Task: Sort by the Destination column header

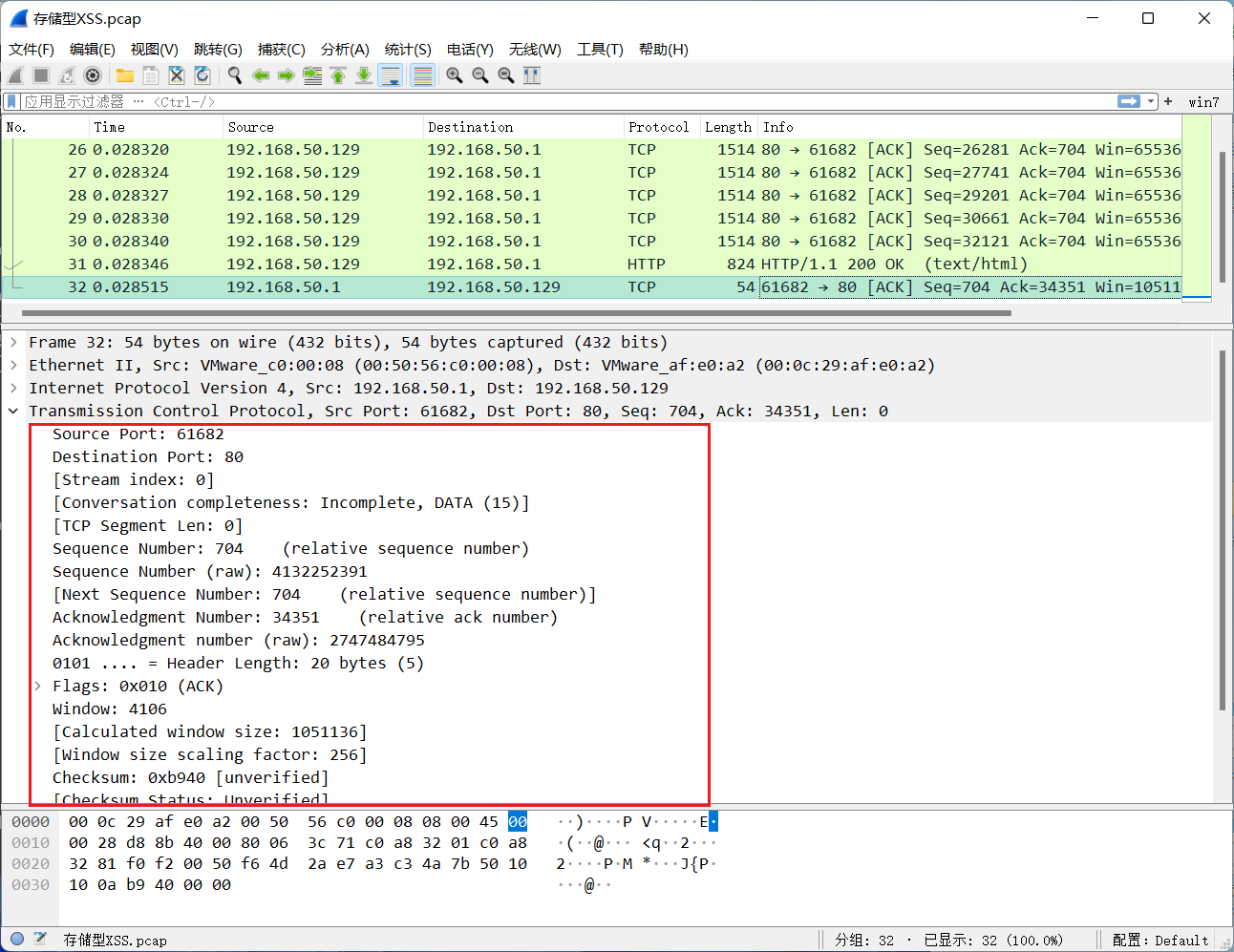Action: pos(522,127)
